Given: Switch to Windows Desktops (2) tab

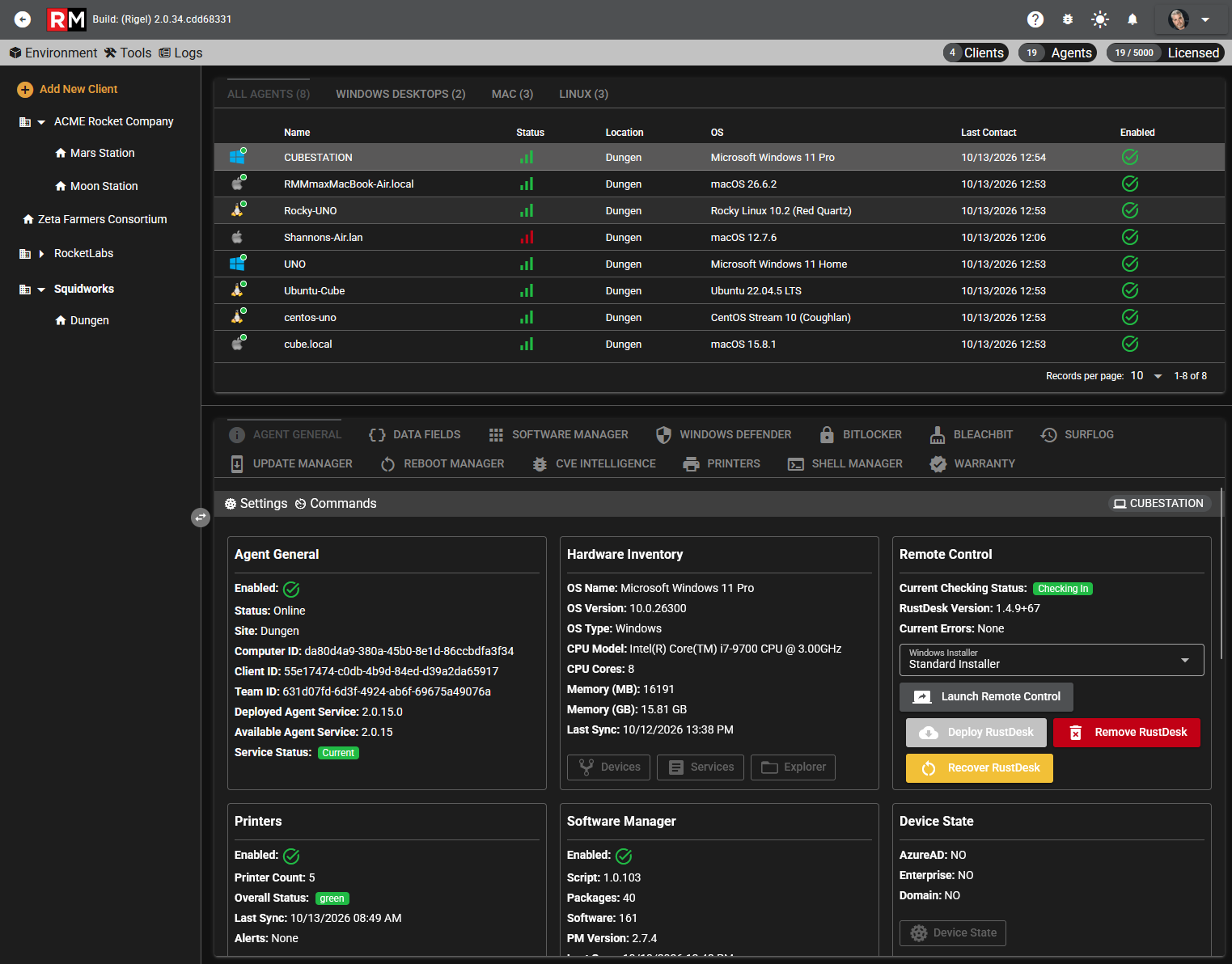Looking at the screenshot, I should [400, 94].
